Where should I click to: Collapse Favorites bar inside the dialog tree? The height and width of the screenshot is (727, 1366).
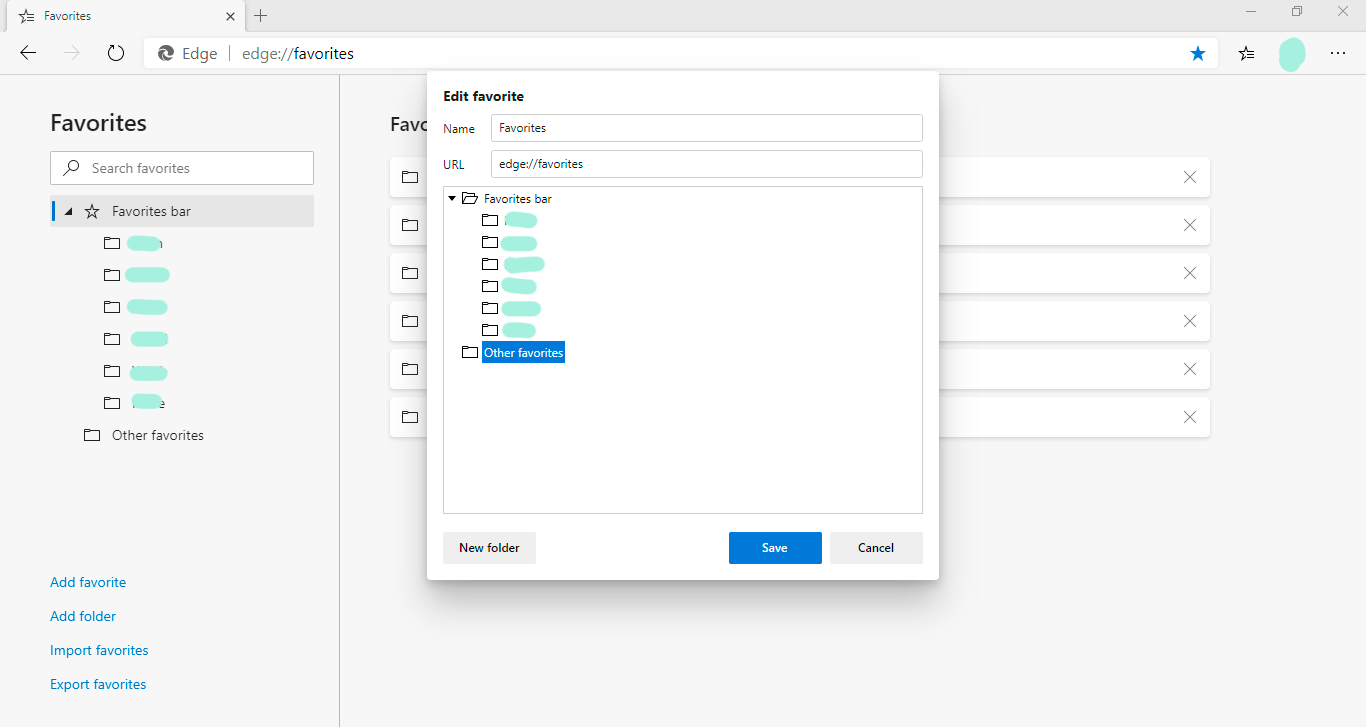click(452, 198)
